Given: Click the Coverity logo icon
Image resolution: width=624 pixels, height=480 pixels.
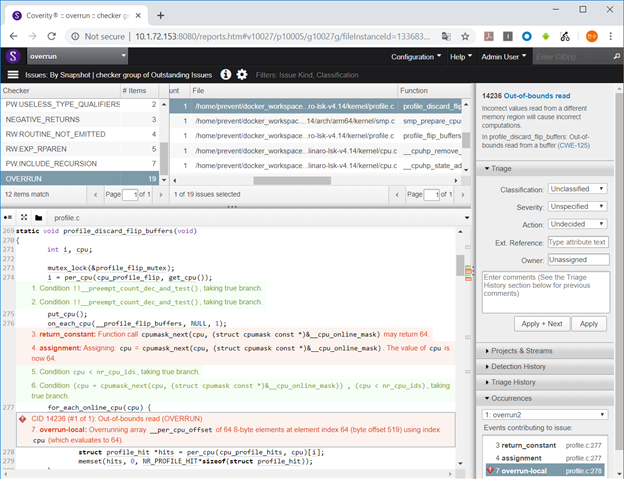Looking at the screenshot, I should [x=13, y=57].
